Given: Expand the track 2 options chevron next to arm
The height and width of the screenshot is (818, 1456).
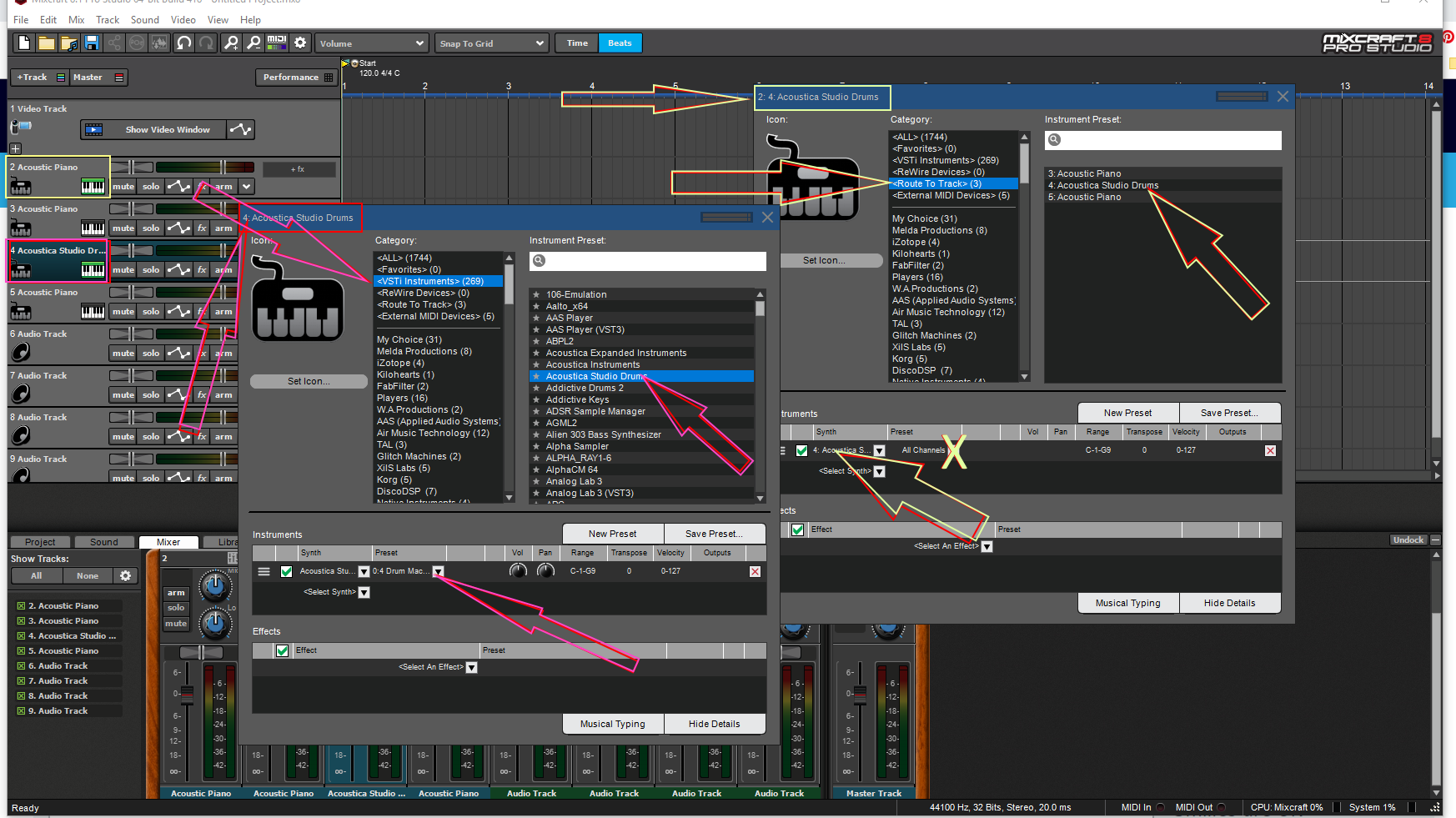Looking at the screenshot, I should click(x=246, y=186).
